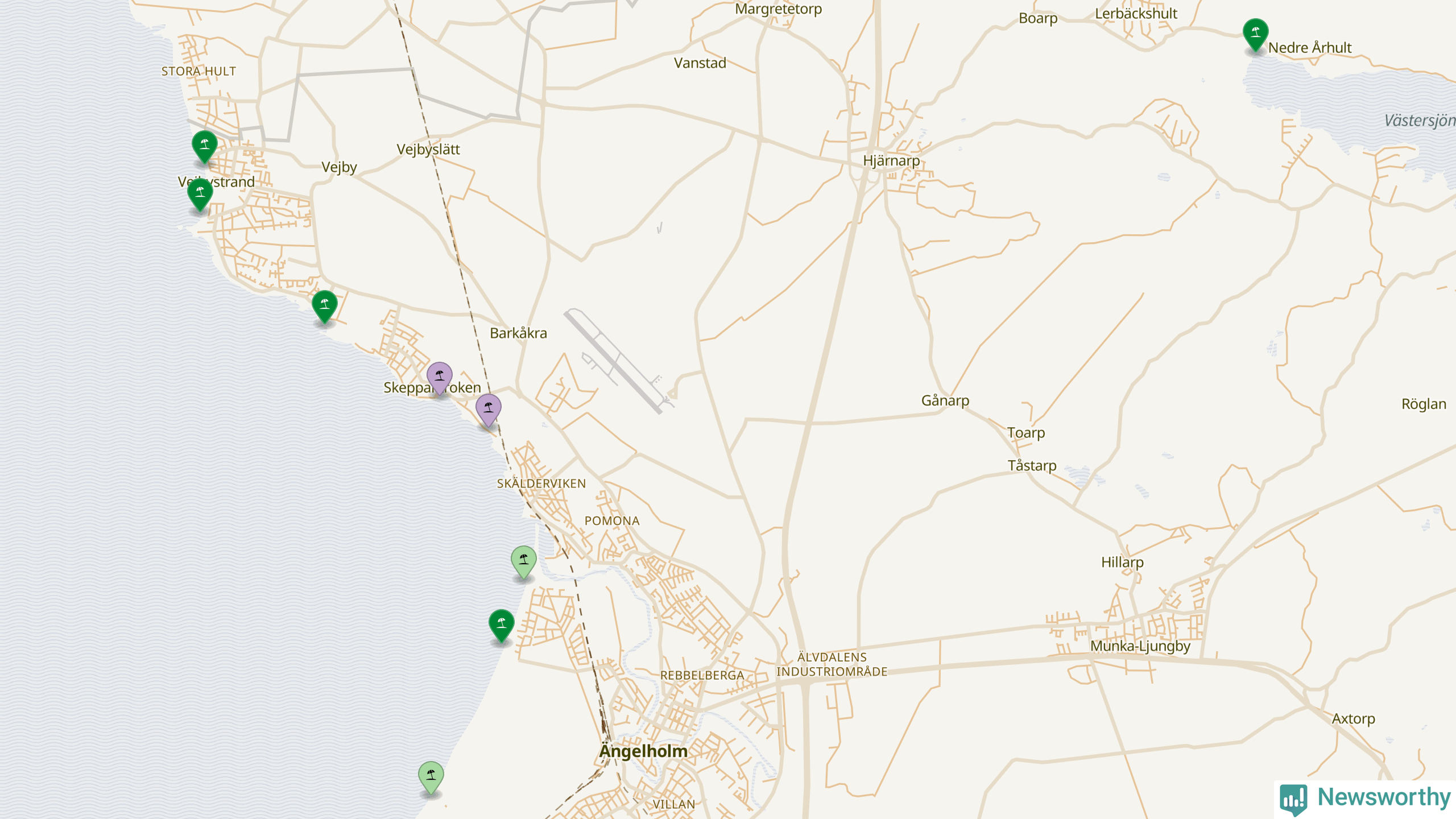Click the Vanstad label
Screen dimensions: 1456x819
pos(700,63)
